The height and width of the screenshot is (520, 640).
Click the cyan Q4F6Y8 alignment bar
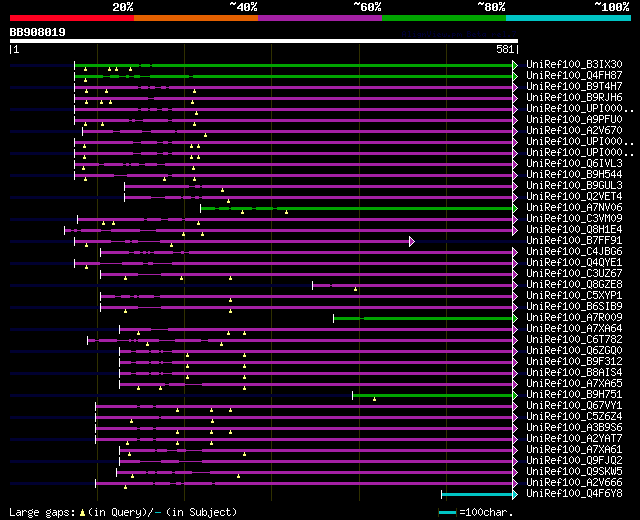click(477, 495)
